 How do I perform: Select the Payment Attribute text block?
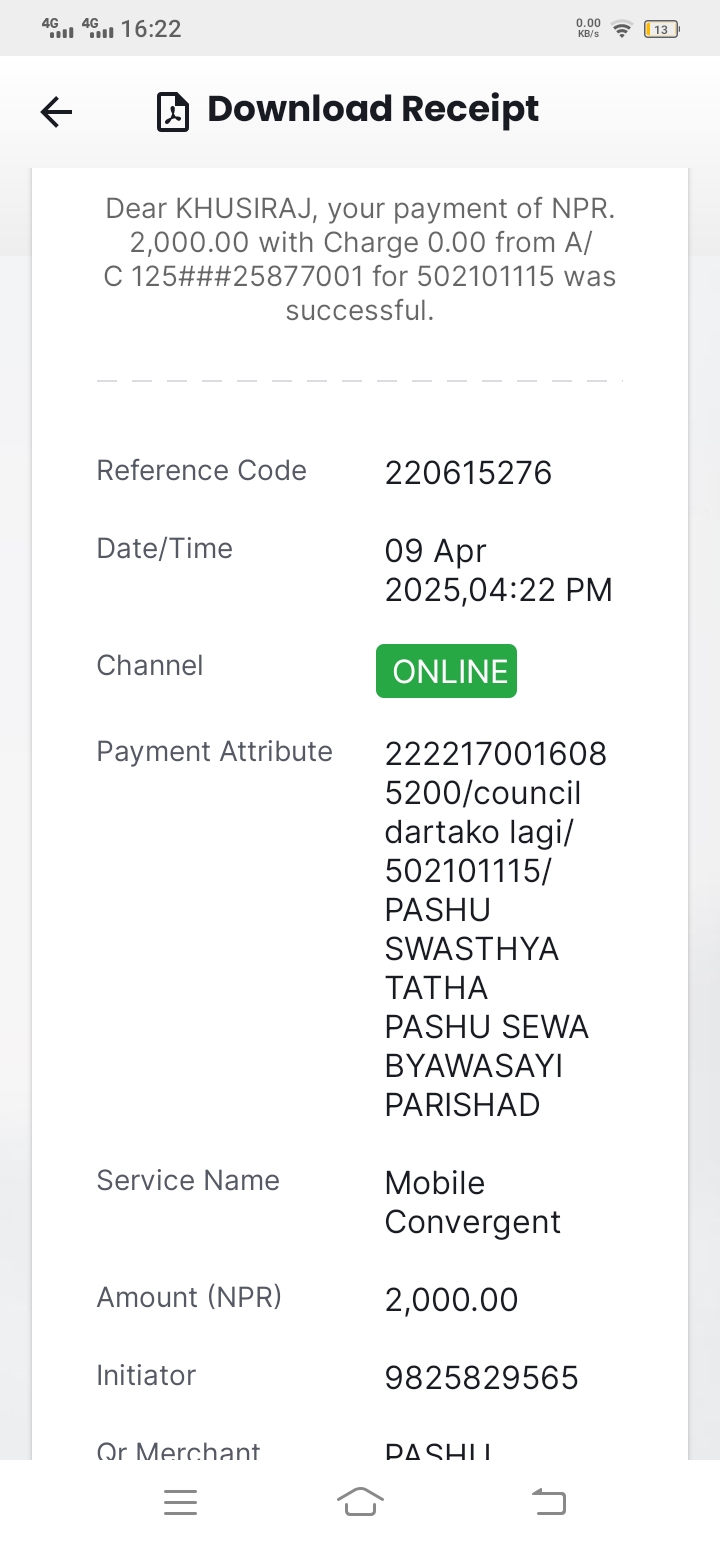click(496, 929)
